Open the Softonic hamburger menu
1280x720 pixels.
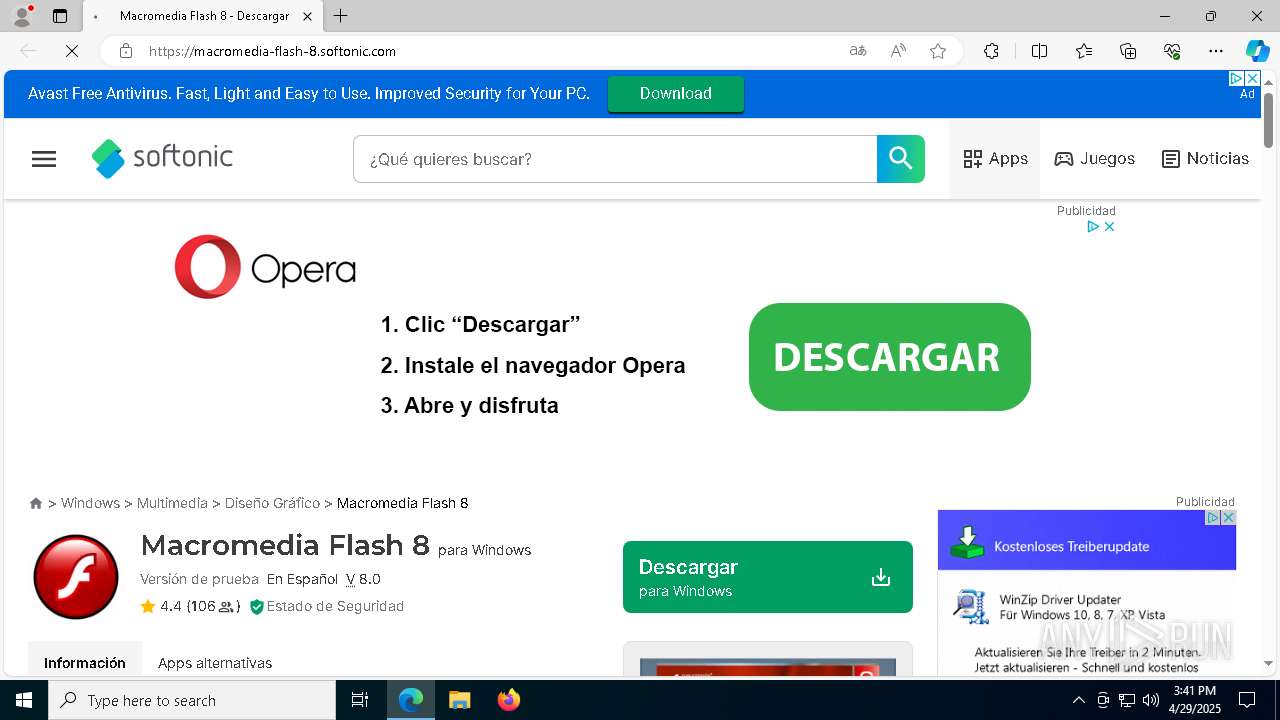[44, 159]
